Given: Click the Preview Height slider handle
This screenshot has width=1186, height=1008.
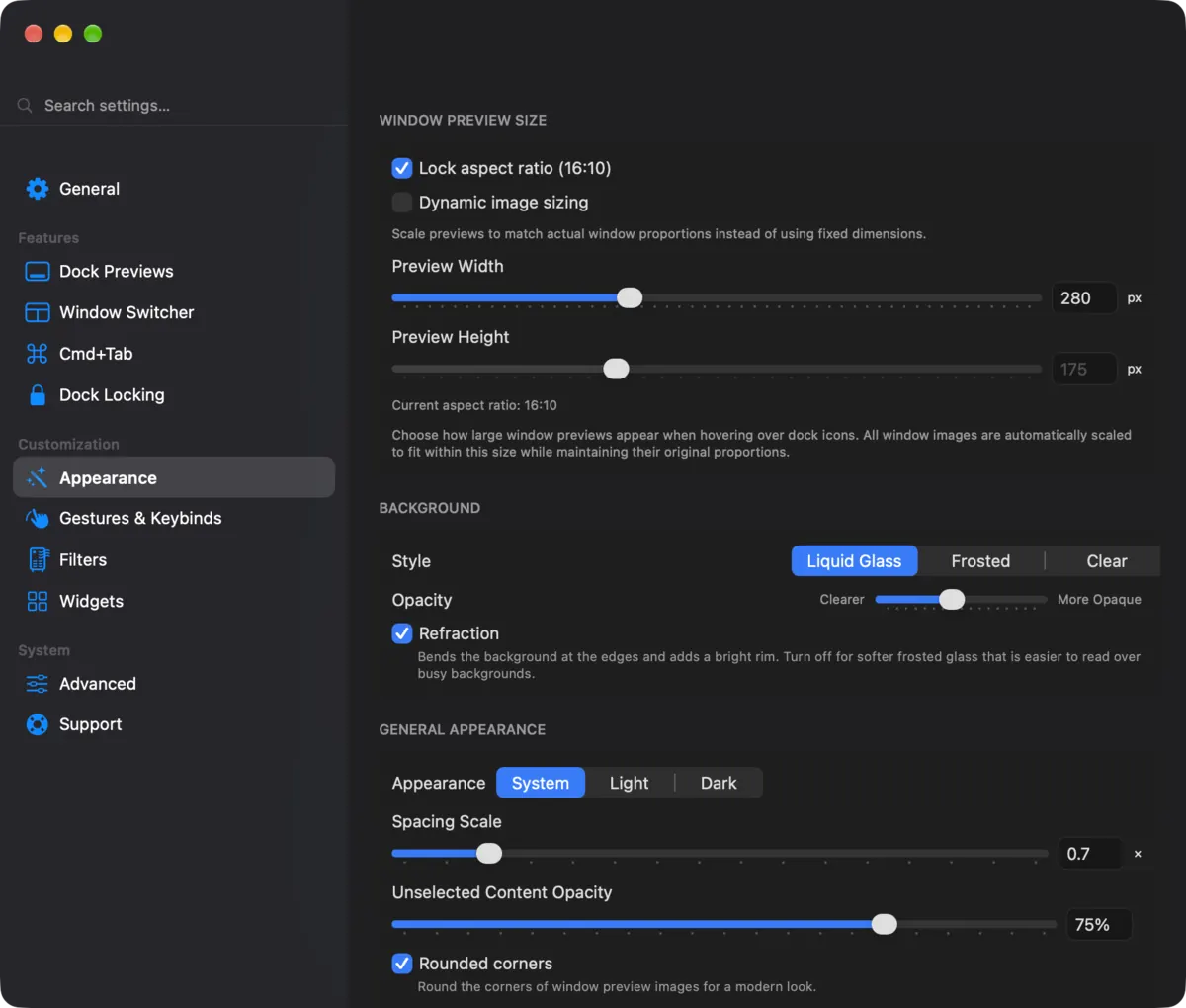Looking at the screenshot, I should [x=616, y=369].
